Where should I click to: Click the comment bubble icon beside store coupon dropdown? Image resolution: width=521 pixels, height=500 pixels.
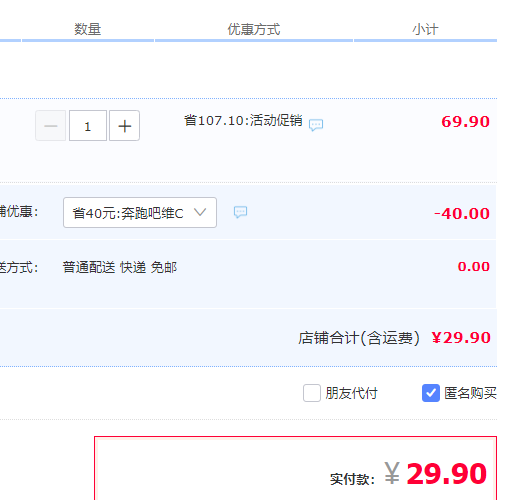[x=240, y=212]
